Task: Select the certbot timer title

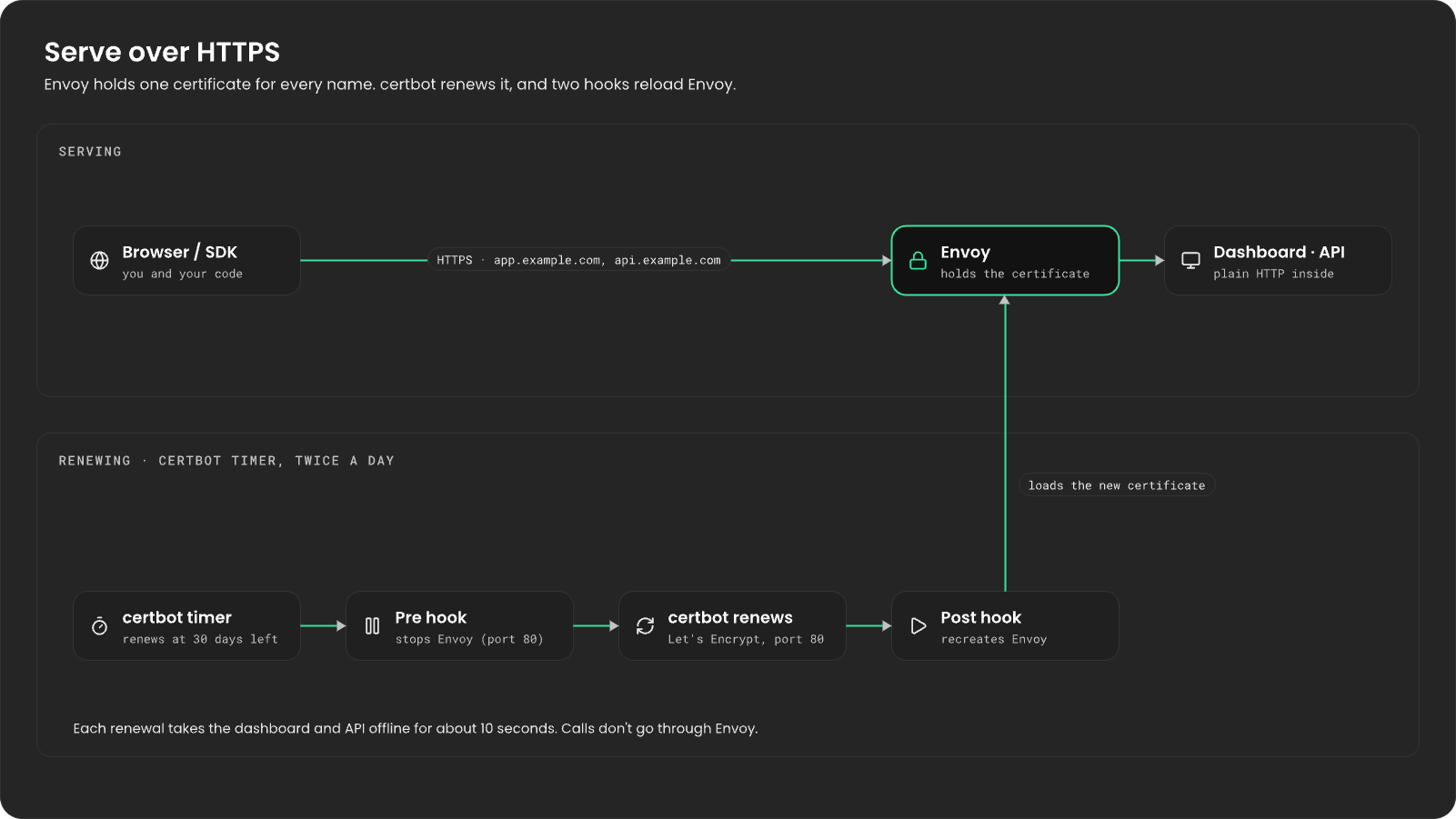Action: tap(177, 617)
